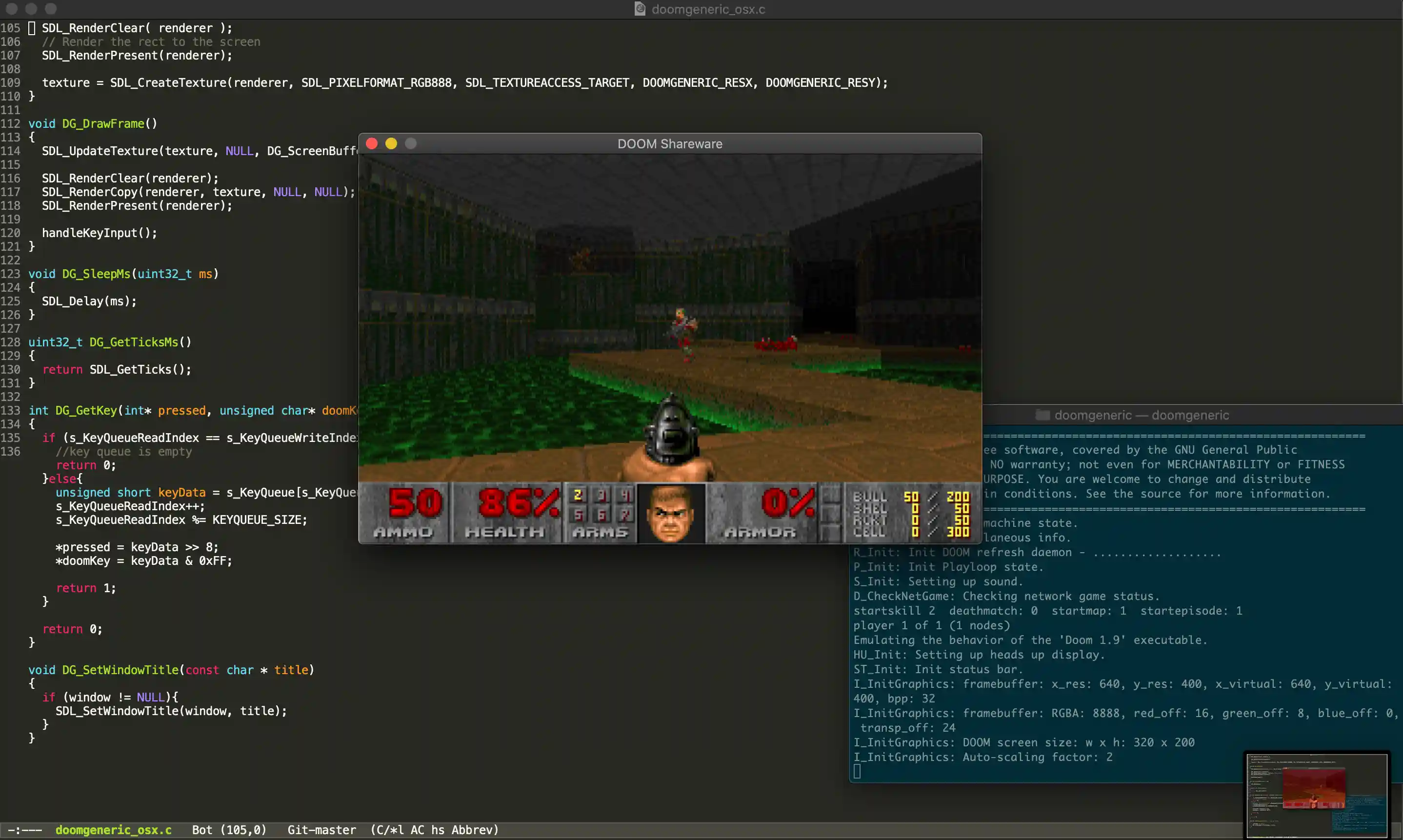
Task: Click the document icon beside doomgeneric_osx.c title
Action: point(640,9)
